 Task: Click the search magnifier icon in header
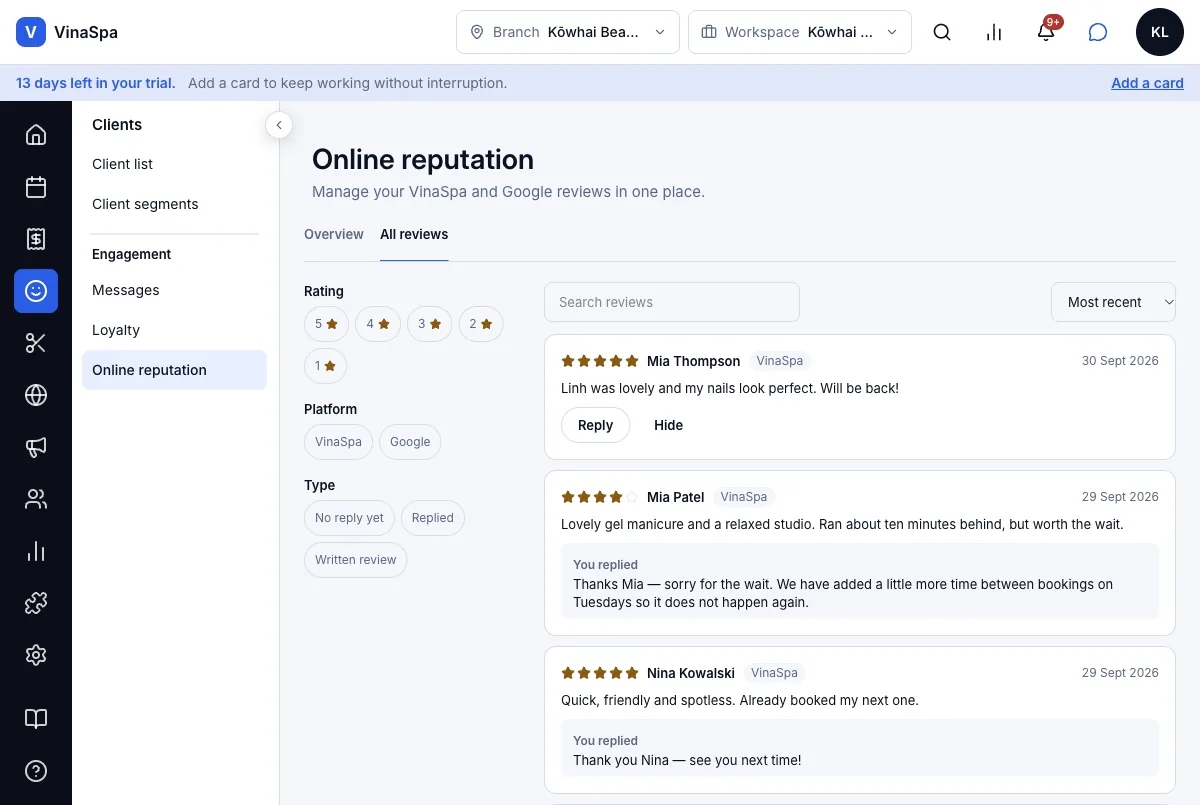click(942, 32)
